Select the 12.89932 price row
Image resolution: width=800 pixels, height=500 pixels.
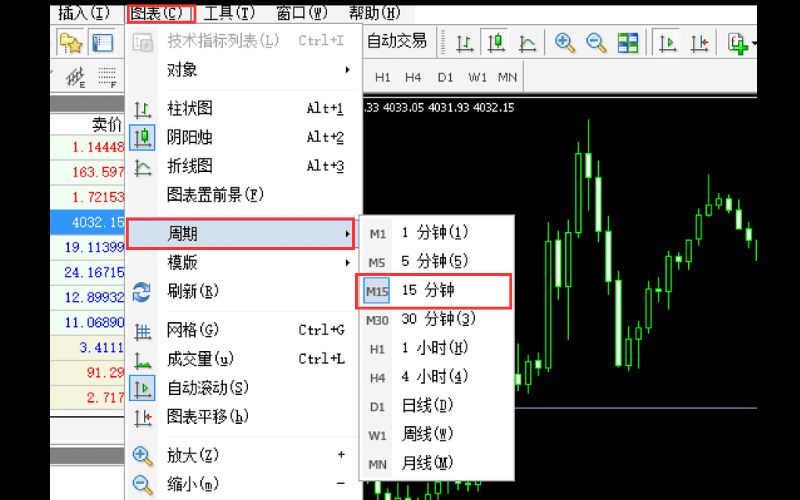pos(88,297)
